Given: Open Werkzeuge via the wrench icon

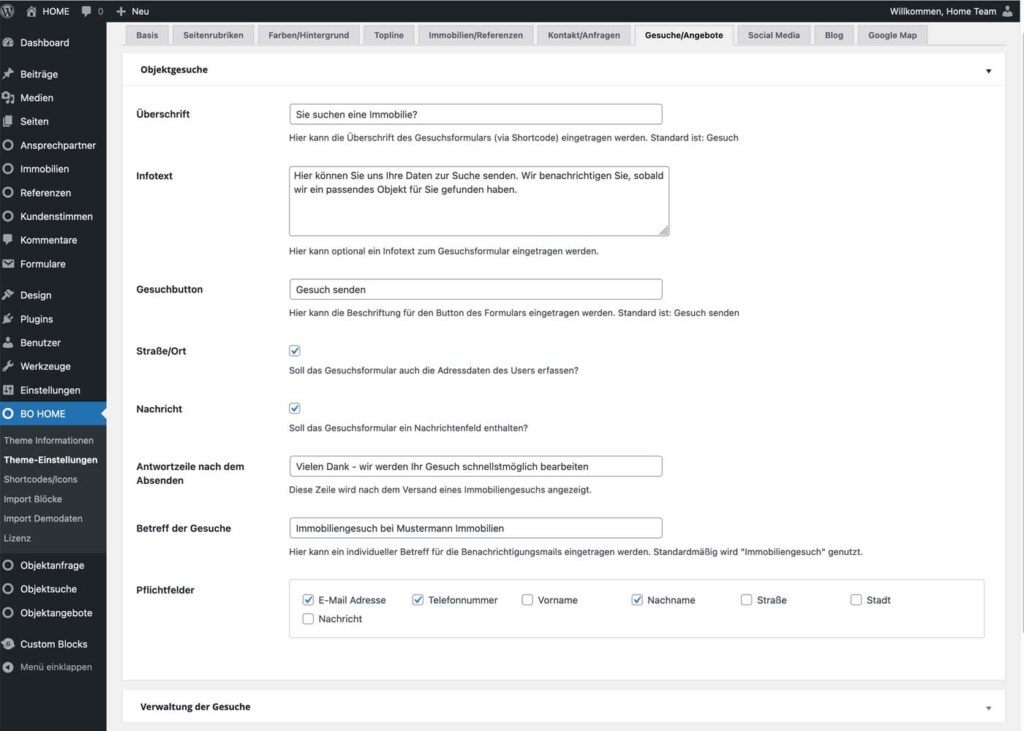Looking at the screenshot, I should coord(9,367).
